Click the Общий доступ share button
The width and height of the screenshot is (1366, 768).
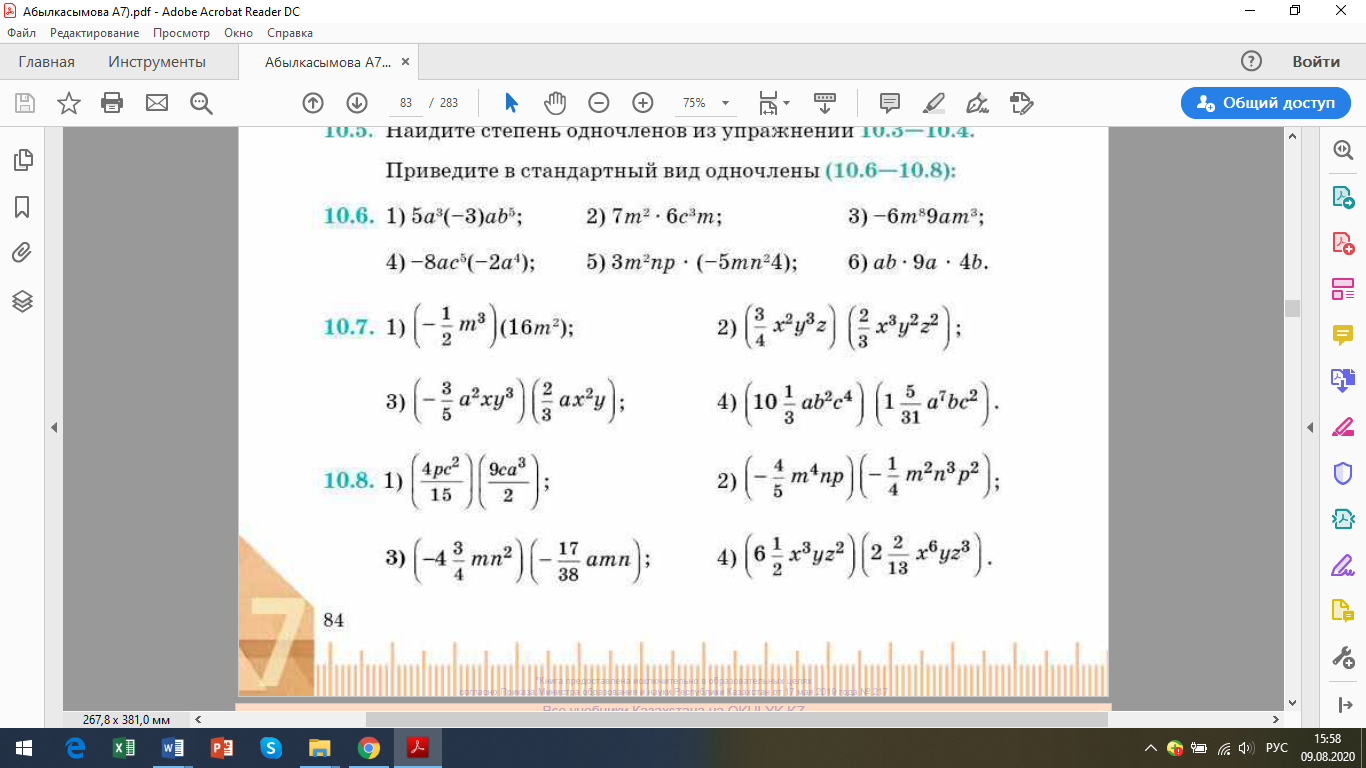[x=1265, y=103]
